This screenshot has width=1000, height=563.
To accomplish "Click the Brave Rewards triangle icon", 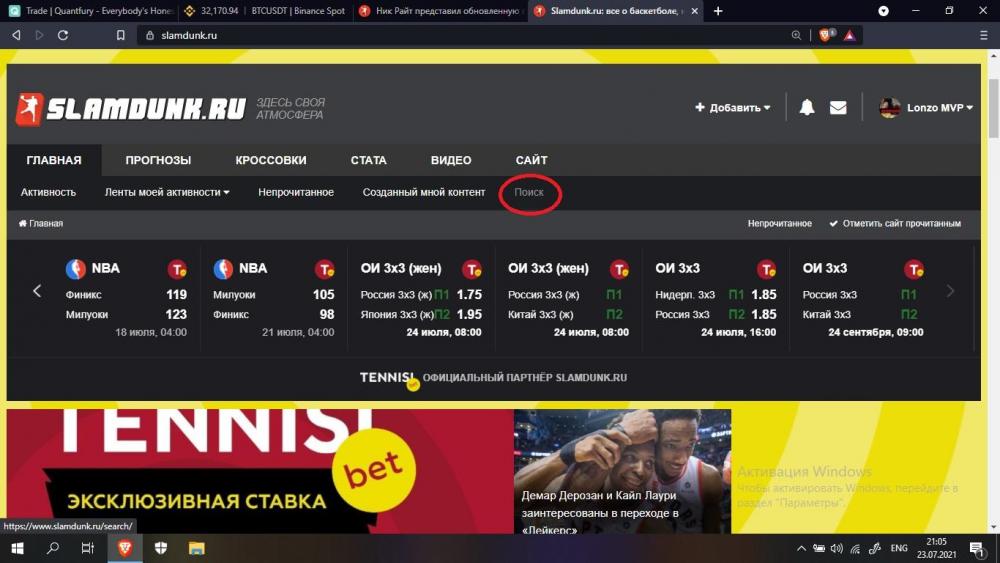I will click(849, 35).
